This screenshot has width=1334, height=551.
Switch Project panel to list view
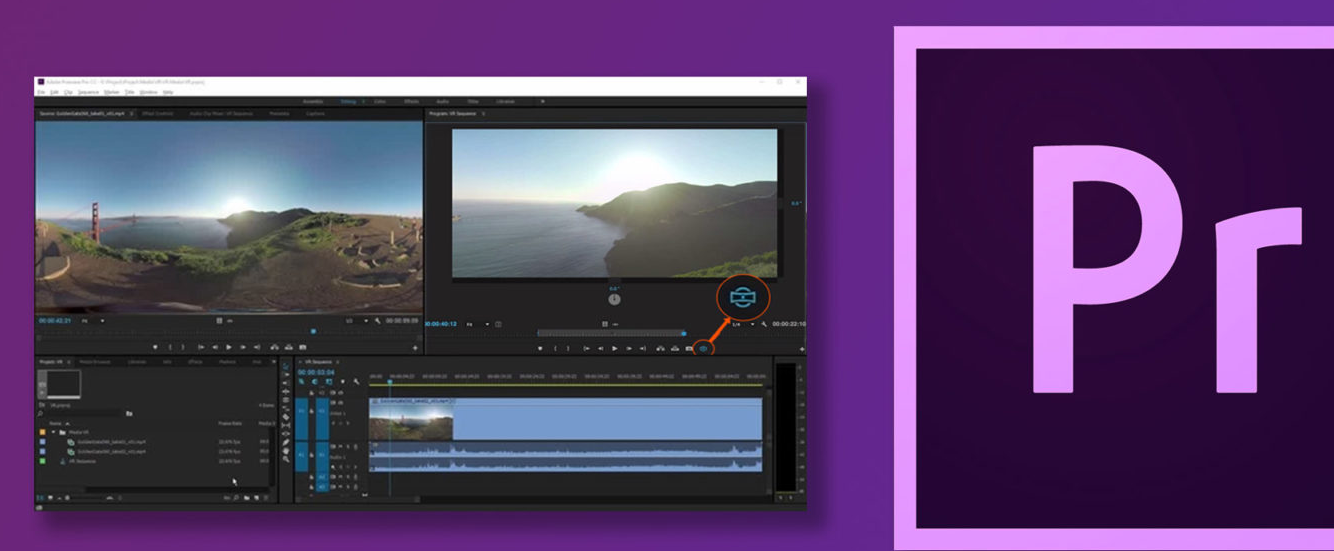click(x=40, y=498)
